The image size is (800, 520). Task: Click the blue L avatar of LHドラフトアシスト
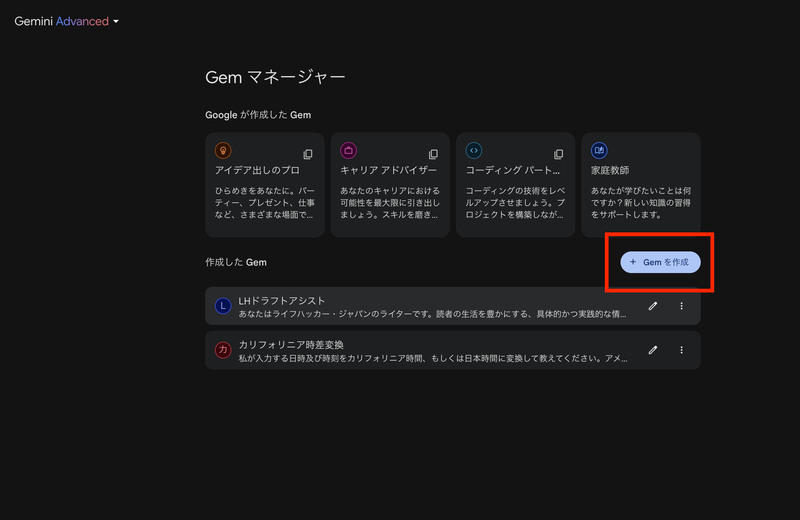(x=223, y=306)
